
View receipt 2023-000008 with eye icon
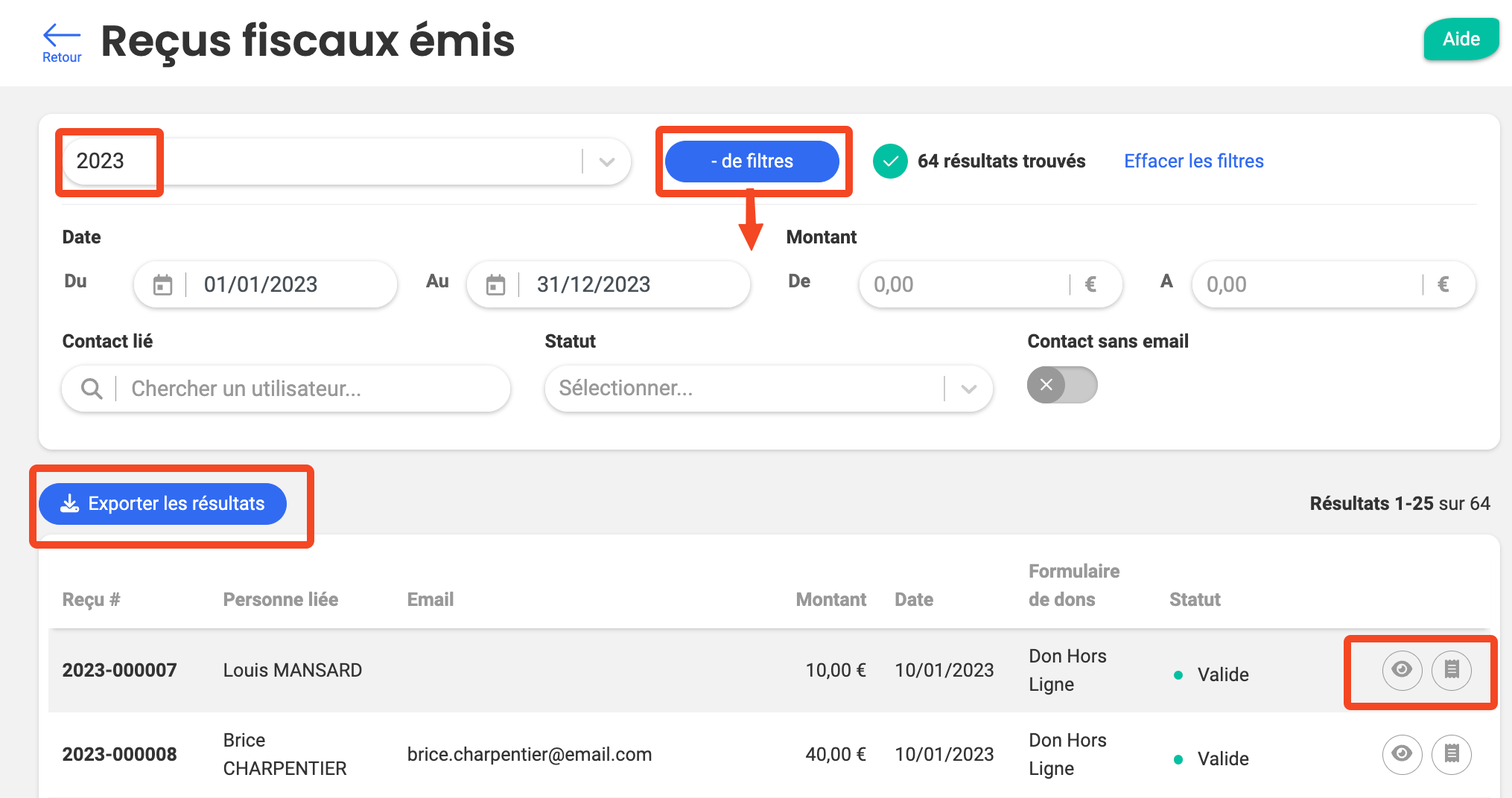point(1402,754)
